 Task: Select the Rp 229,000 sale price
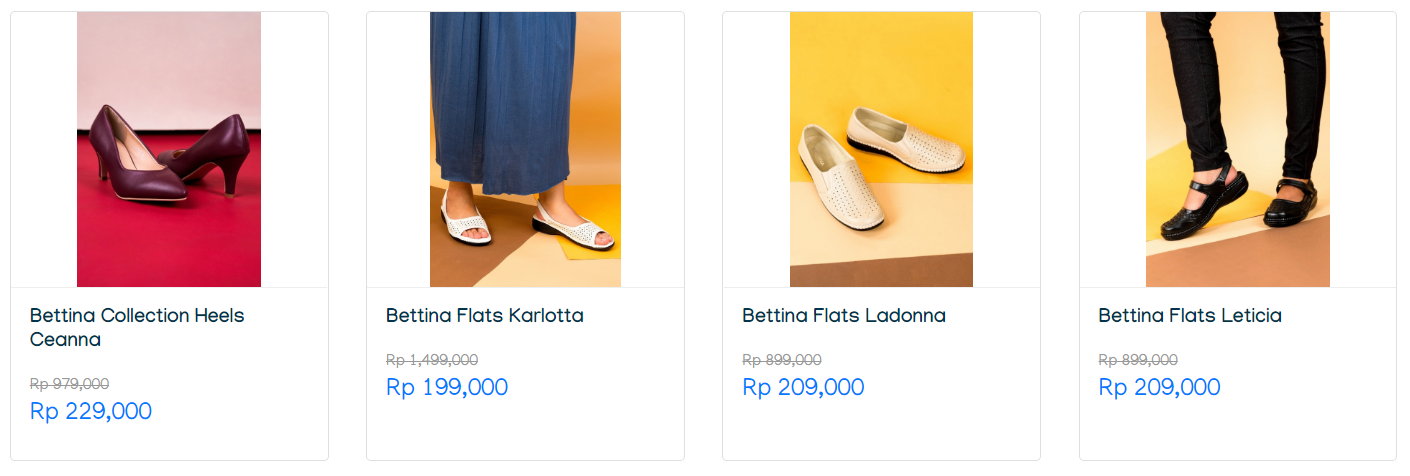(91, 411)
